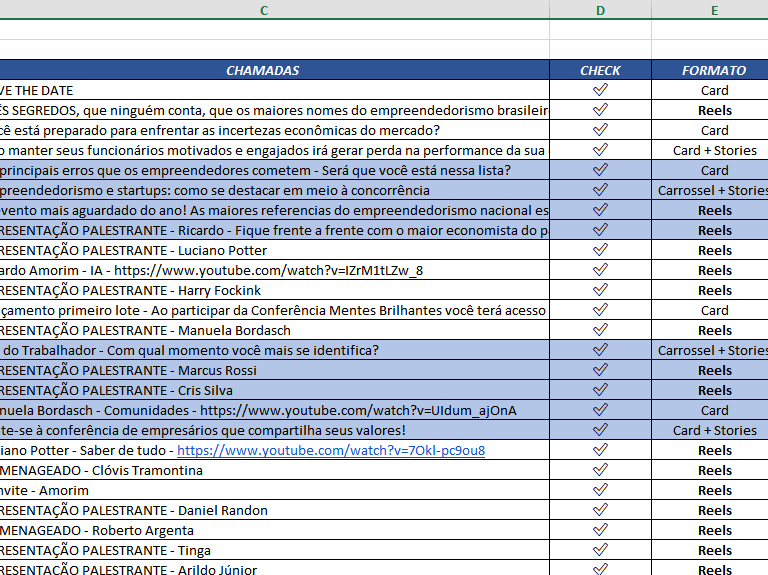Viewport: 768px width, 575px height.
Task: Select the Clóvis Tramontina cell
Action: pos(274,470)
